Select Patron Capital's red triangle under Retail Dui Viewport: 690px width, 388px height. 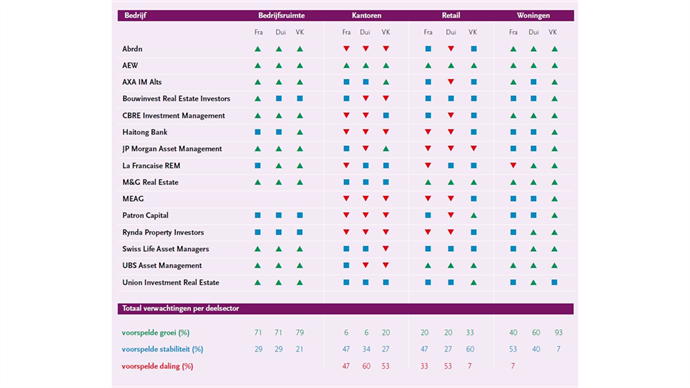[451, 216]
